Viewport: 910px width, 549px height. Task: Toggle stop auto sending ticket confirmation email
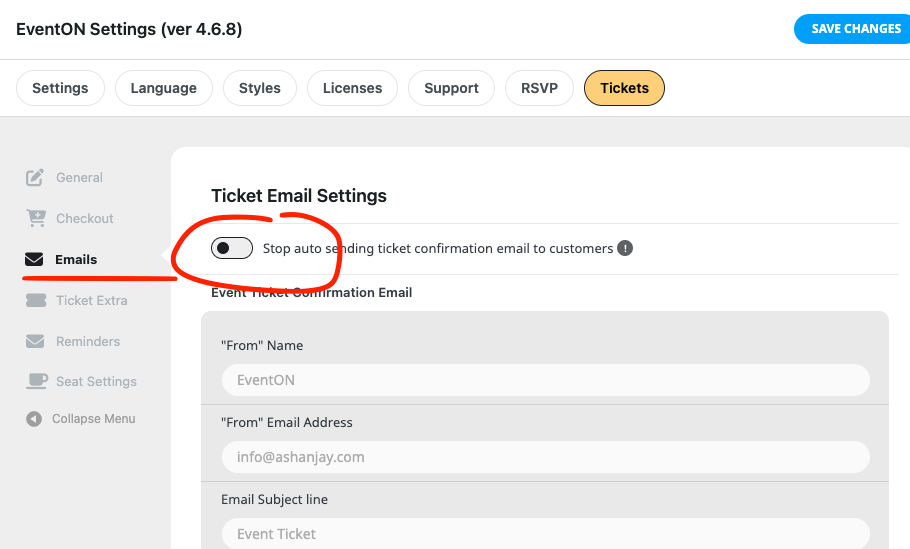232,248
